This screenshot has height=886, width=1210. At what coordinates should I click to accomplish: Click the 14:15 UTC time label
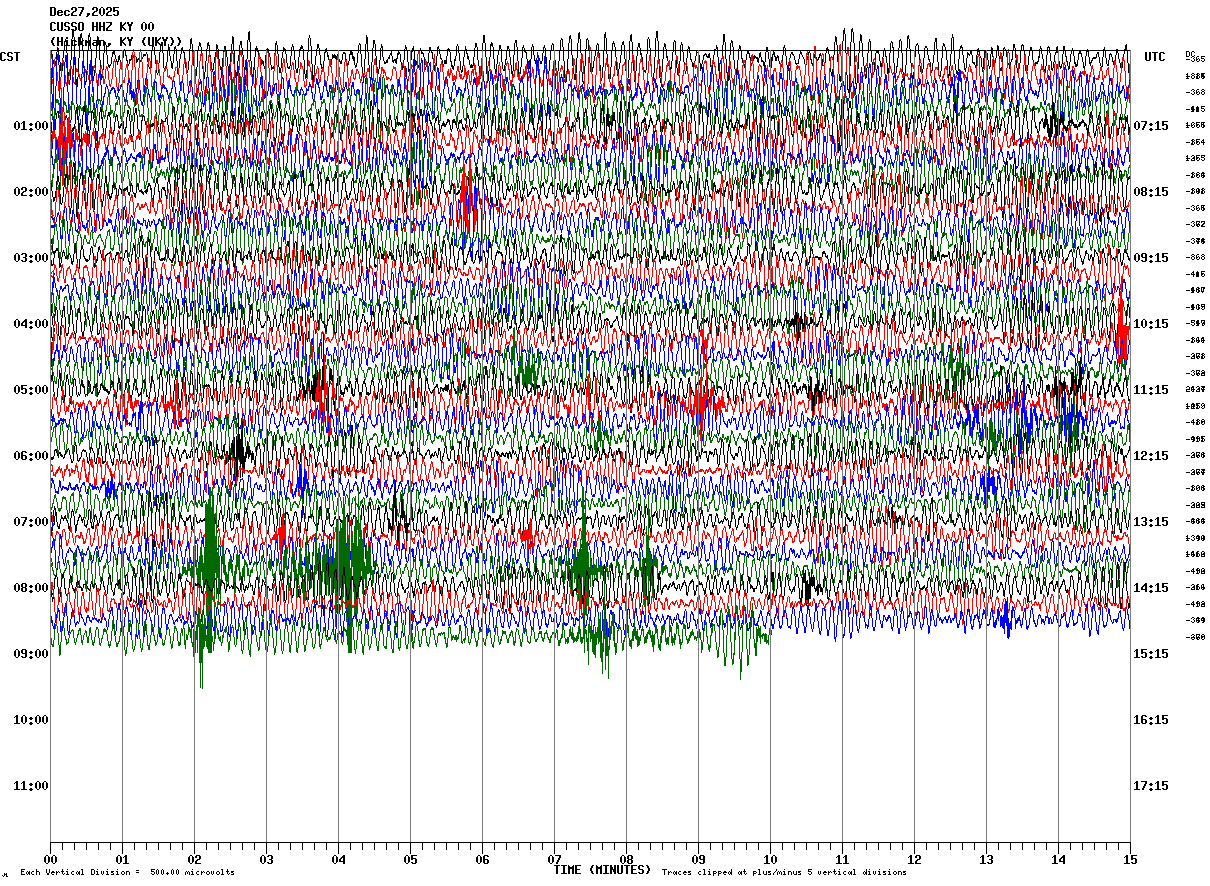[x=1151, y=588]
